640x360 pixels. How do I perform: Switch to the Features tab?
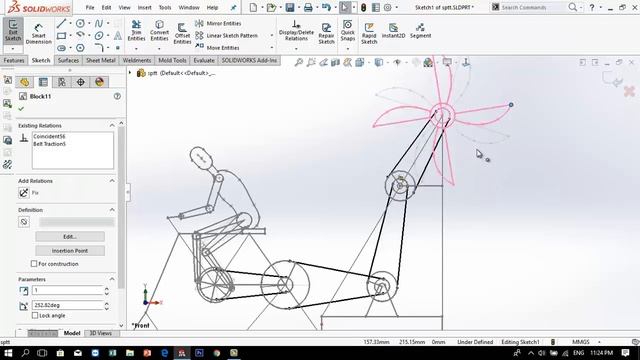pyautogui.click(x=14, y=60)
